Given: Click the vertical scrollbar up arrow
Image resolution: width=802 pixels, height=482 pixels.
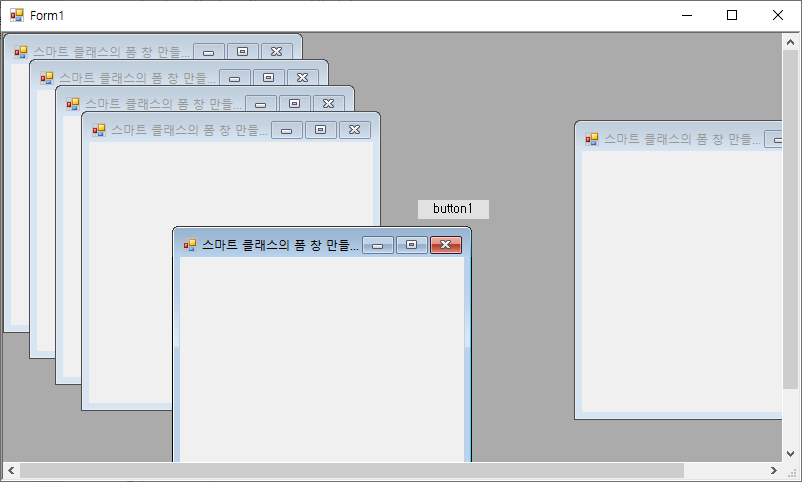Looking at the screenshot, I should click(791, 42).
